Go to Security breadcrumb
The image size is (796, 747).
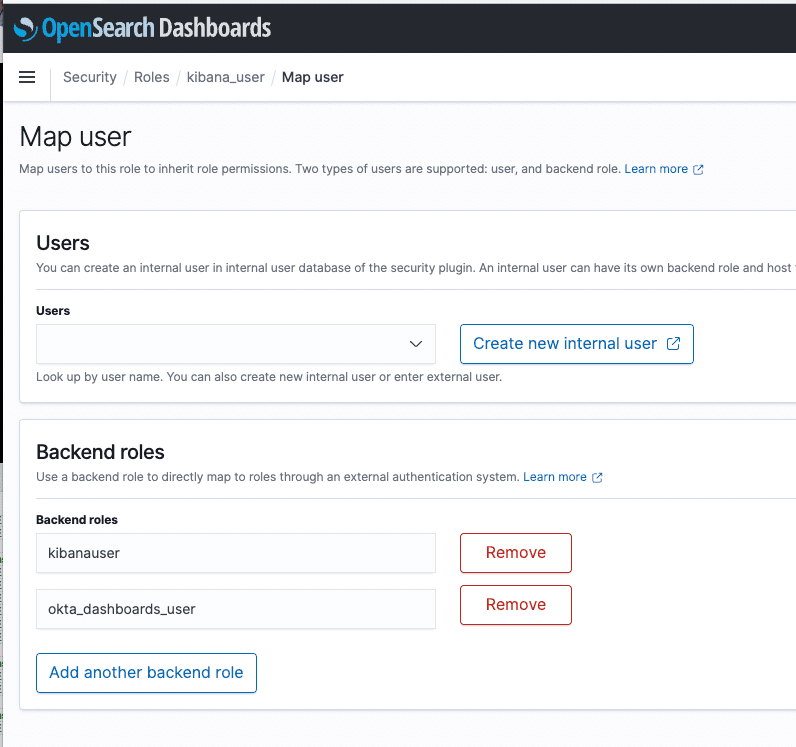[x=90, y=77]
